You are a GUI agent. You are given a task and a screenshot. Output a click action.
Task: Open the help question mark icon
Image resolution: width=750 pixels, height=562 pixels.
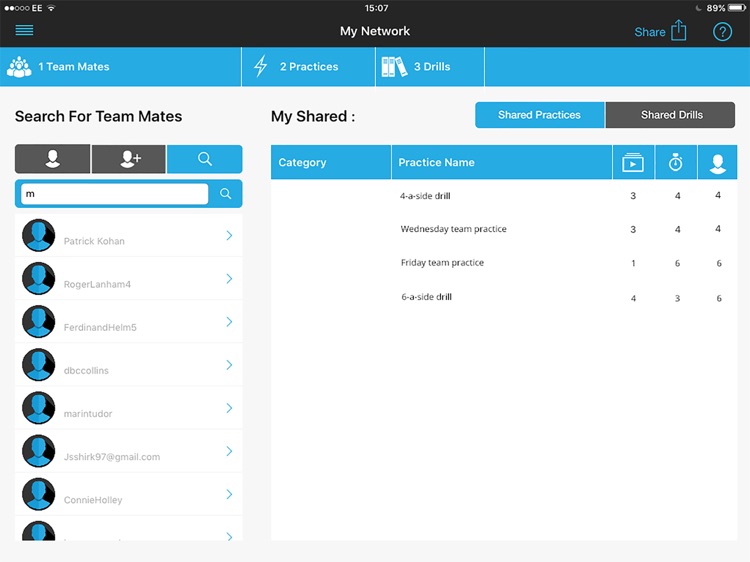[x=722, y=31]
